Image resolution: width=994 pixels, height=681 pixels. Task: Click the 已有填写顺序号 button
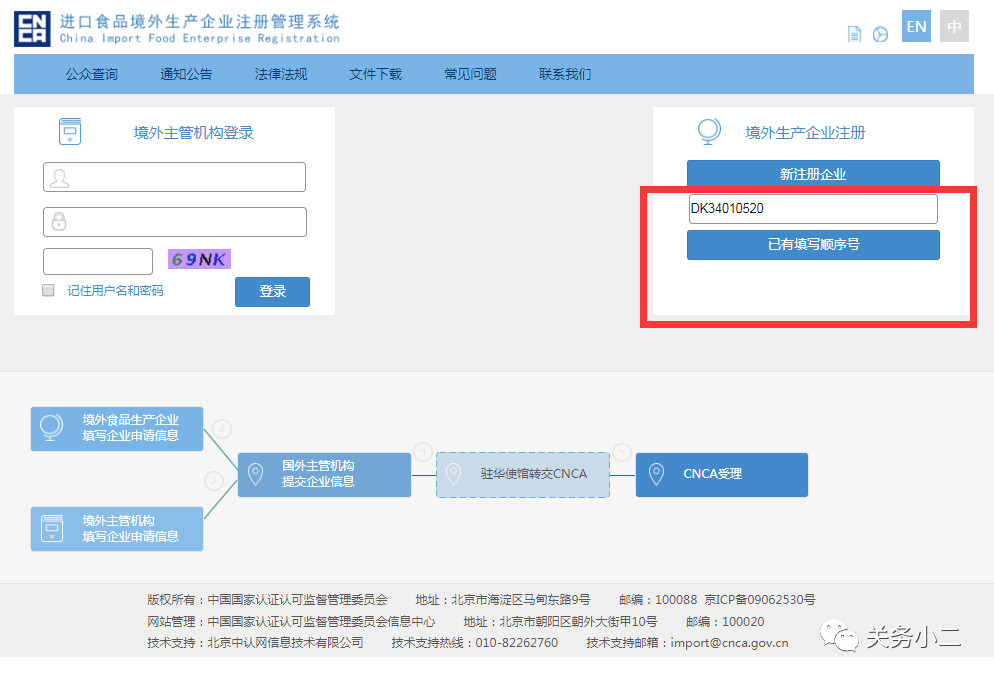(813, 244)
